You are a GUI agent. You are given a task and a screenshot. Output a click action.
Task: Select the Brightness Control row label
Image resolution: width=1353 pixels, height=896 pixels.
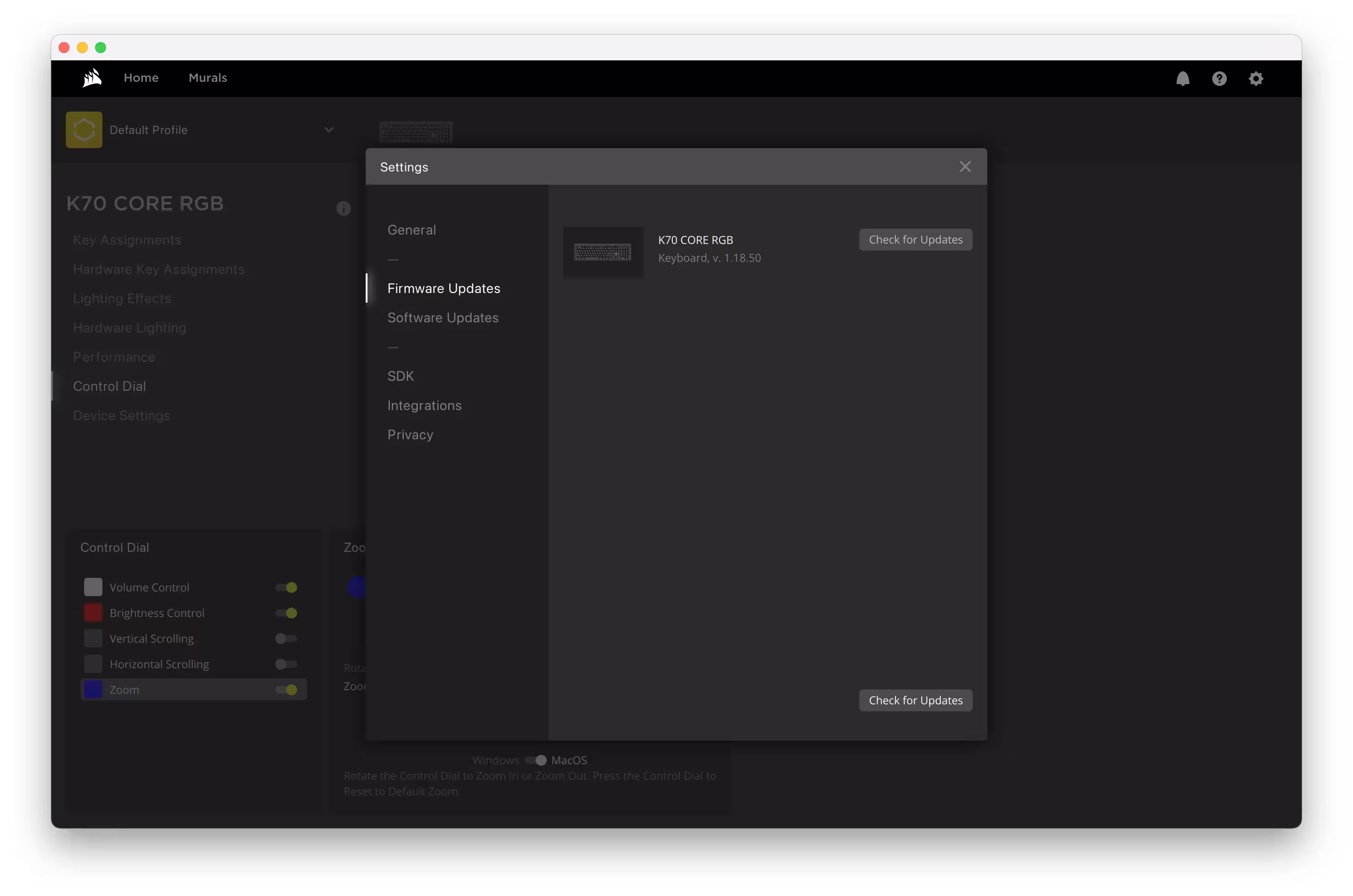(157, 613)
